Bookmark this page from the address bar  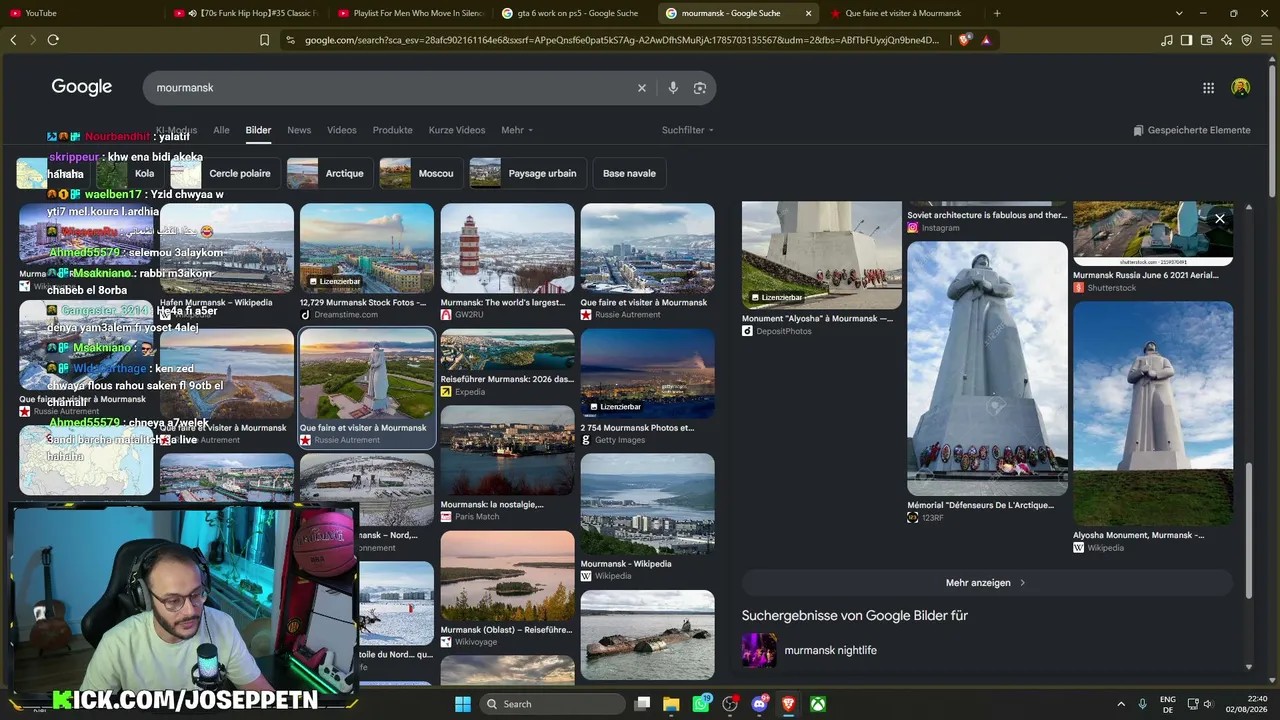pos(264,40)
